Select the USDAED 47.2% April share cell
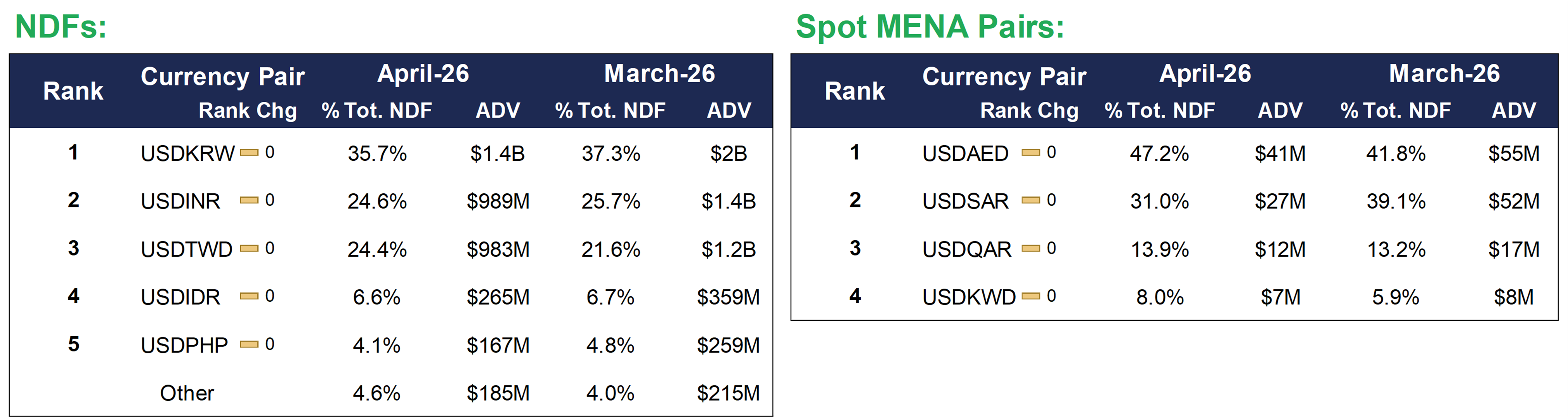The height and width of the screenshot is (417, 1568). click(1159, 153)
